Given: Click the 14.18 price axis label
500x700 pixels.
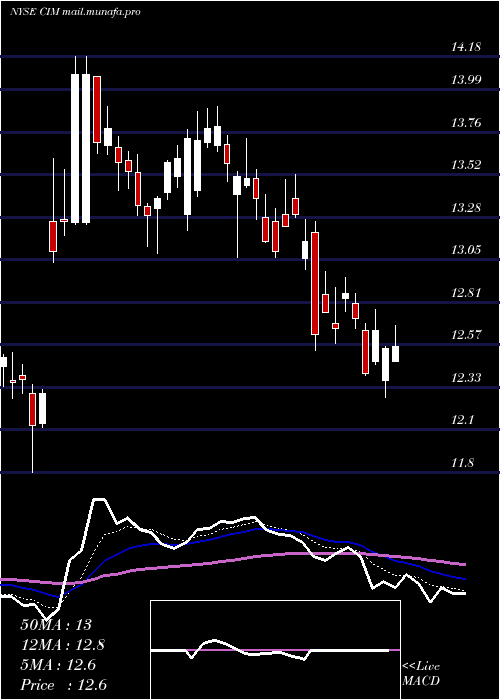Looking at the screenshot, I should coord(466,46).
